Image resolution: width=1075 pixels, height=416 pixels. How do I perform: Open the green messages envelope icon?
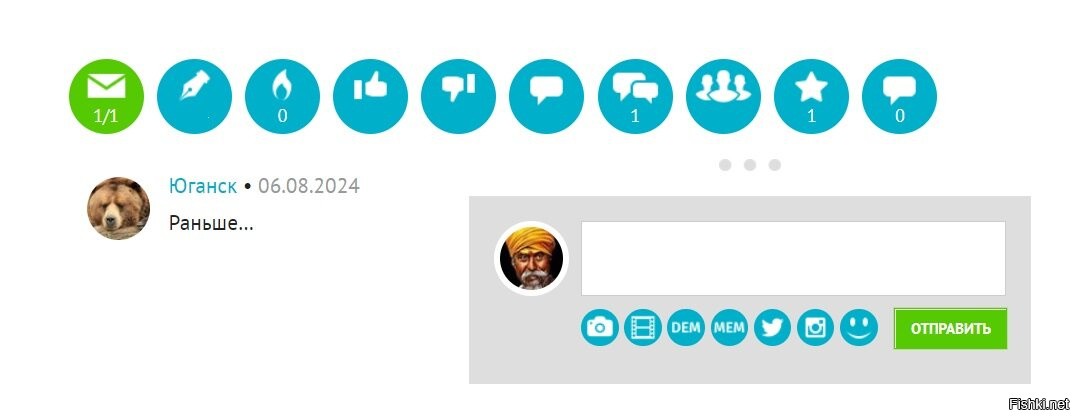pos(106,96)
